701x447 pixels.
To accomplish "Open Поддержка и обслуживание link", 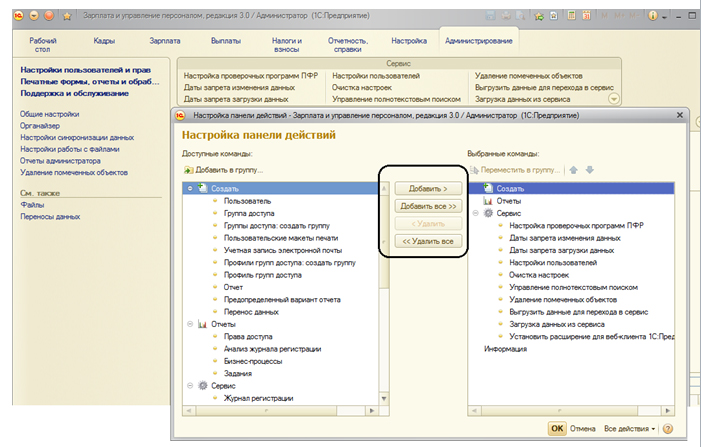I will coord(74,93).
